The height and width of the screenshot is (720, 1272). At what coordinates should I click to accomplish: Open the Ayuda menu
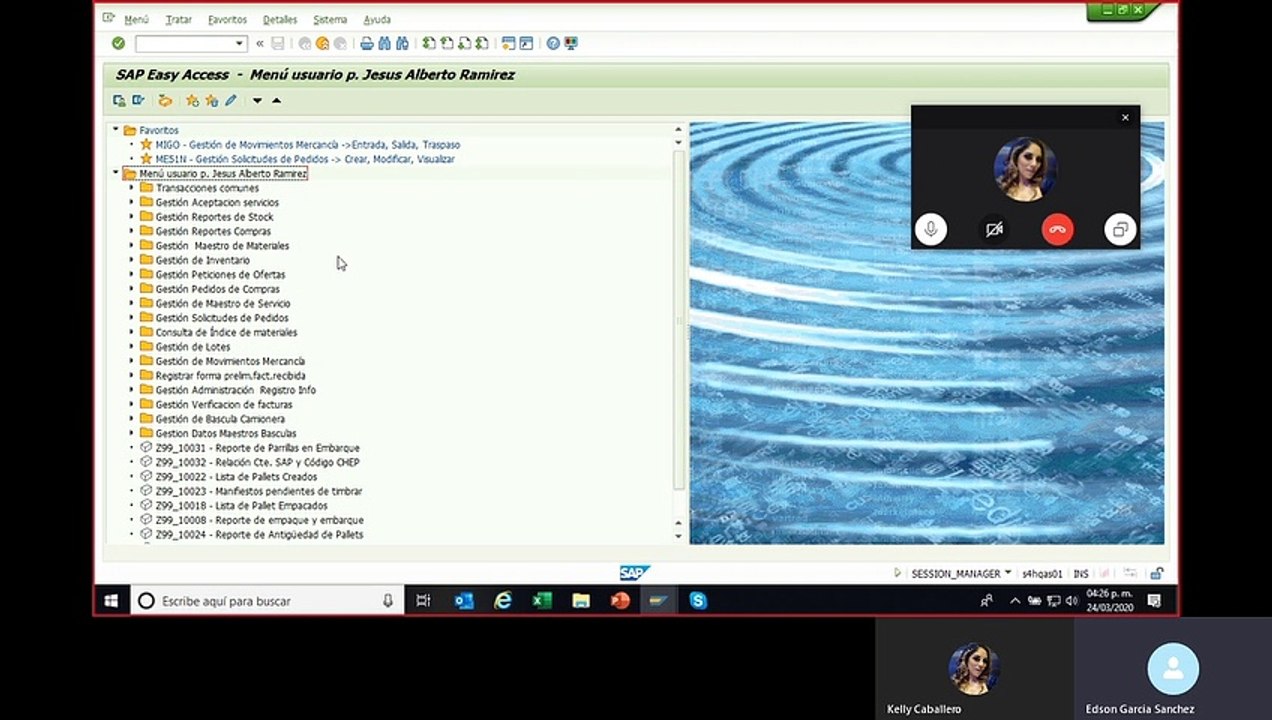[377, 19]
